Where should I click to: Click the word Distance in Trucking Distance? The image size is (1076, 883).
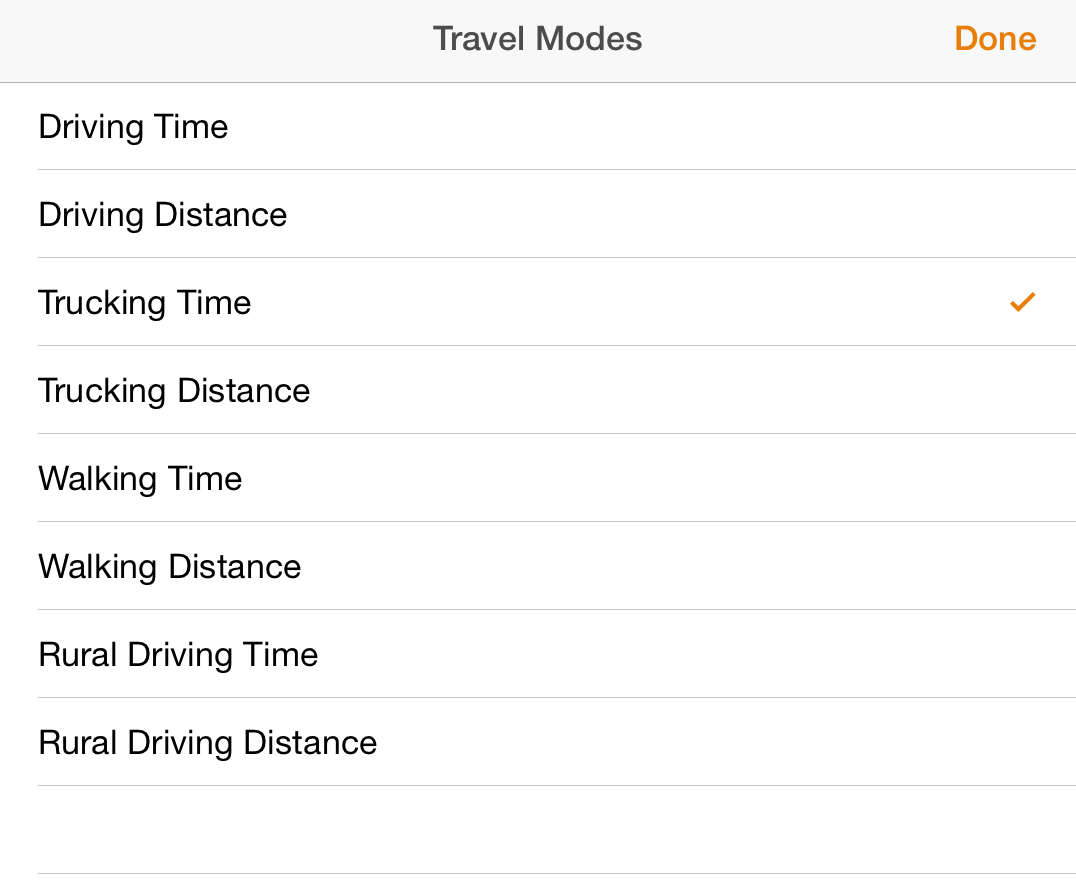(243, 391)
